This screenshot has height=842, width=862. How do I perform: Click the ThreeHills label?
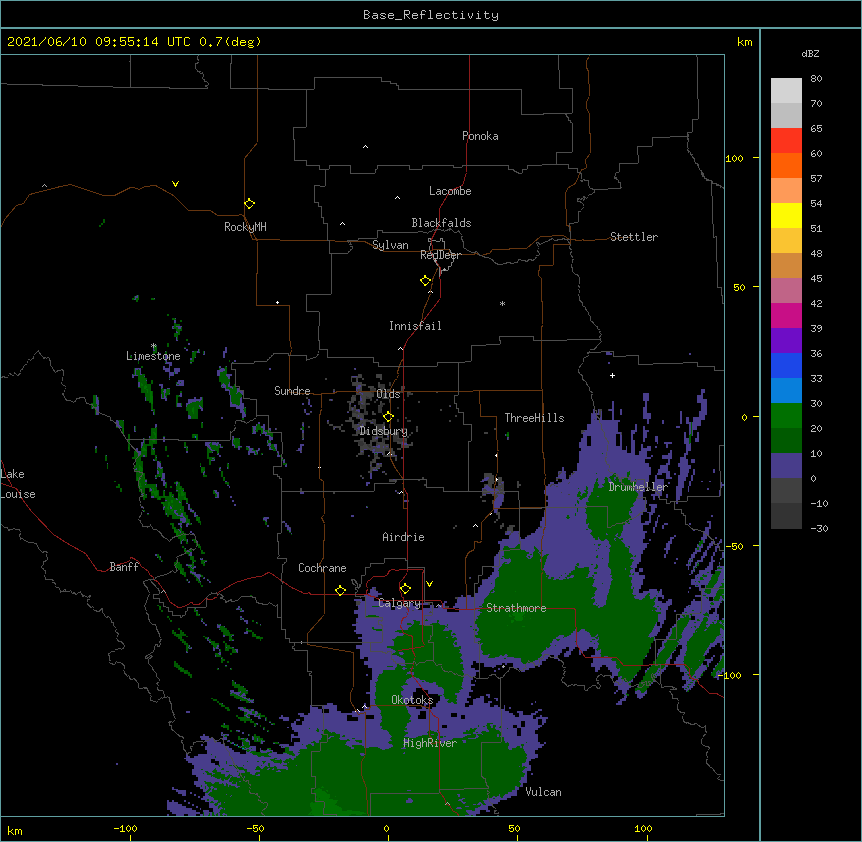[x=534, y=418]
